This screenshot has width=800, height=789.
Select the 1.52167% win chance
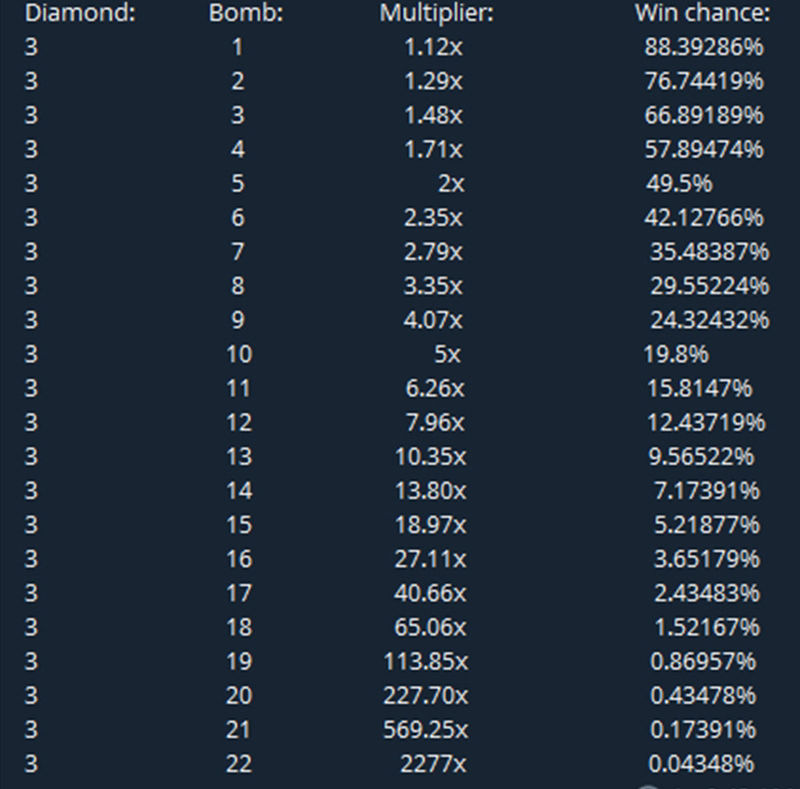[x=707, y=627]
